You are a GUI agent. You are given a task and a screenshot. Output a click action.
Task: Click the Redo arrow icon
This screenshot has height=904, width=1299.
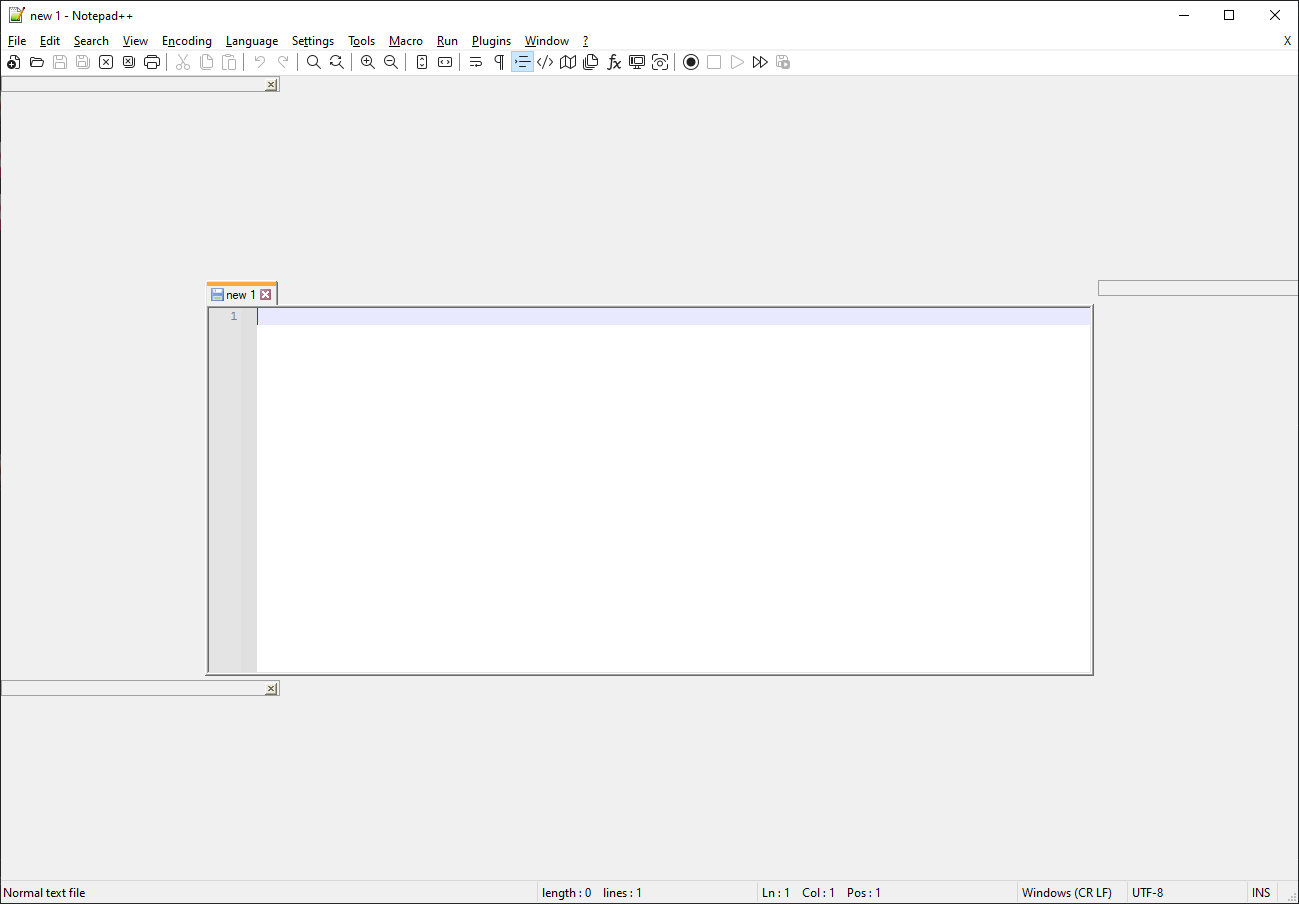283,62
